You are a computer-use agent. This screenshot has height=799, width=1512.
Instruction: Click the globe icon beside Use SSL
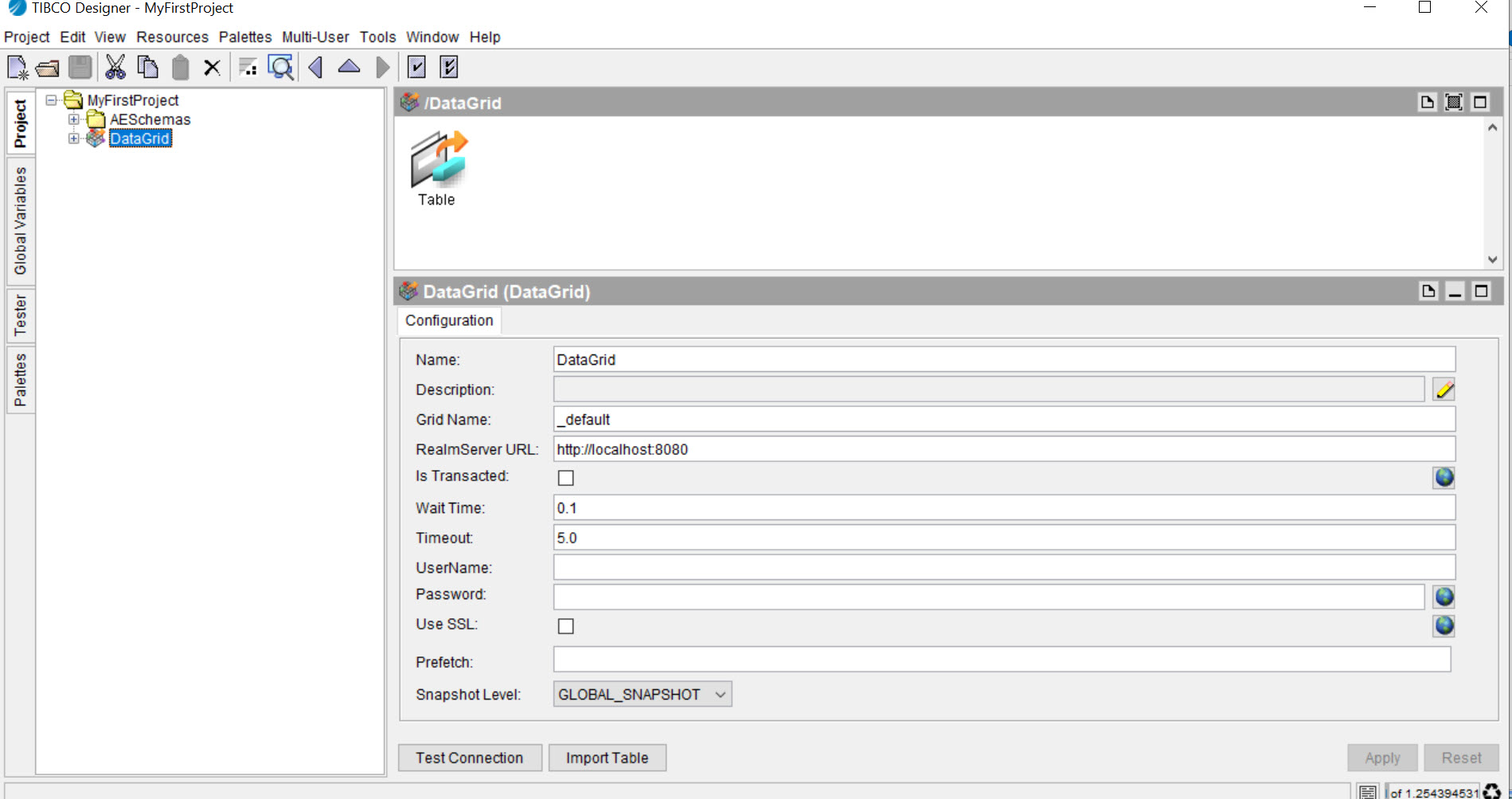[1444, 625]
